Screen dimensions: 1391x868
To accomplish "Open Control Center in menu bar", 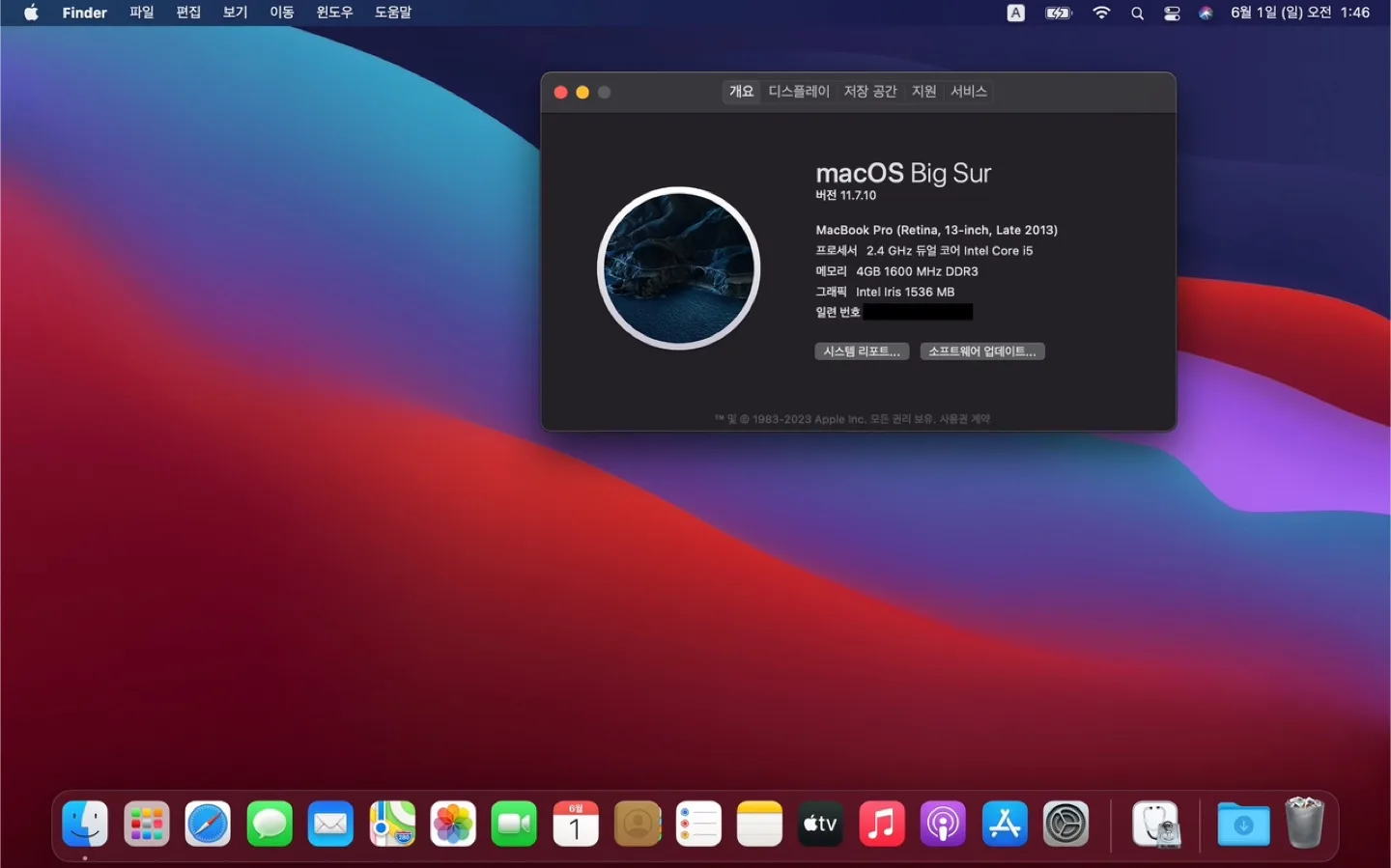I will (x=1172, y=14).
